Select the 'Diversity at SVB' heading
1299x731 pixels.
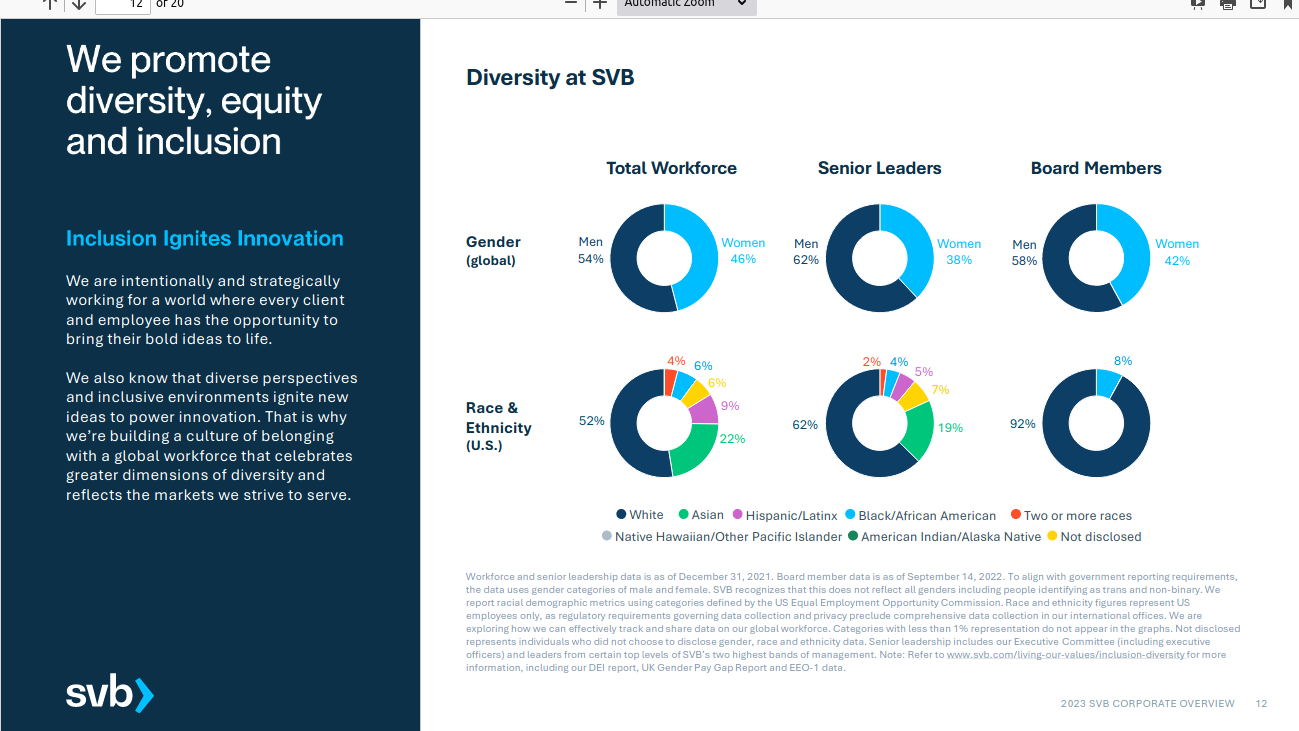pyautogui.click(x=550, y=77)
